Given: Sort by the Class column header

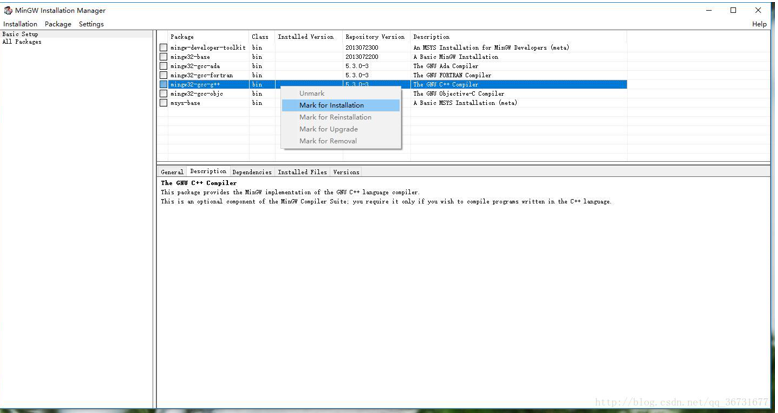Looking at the screenshot, I should click(261, 37).
